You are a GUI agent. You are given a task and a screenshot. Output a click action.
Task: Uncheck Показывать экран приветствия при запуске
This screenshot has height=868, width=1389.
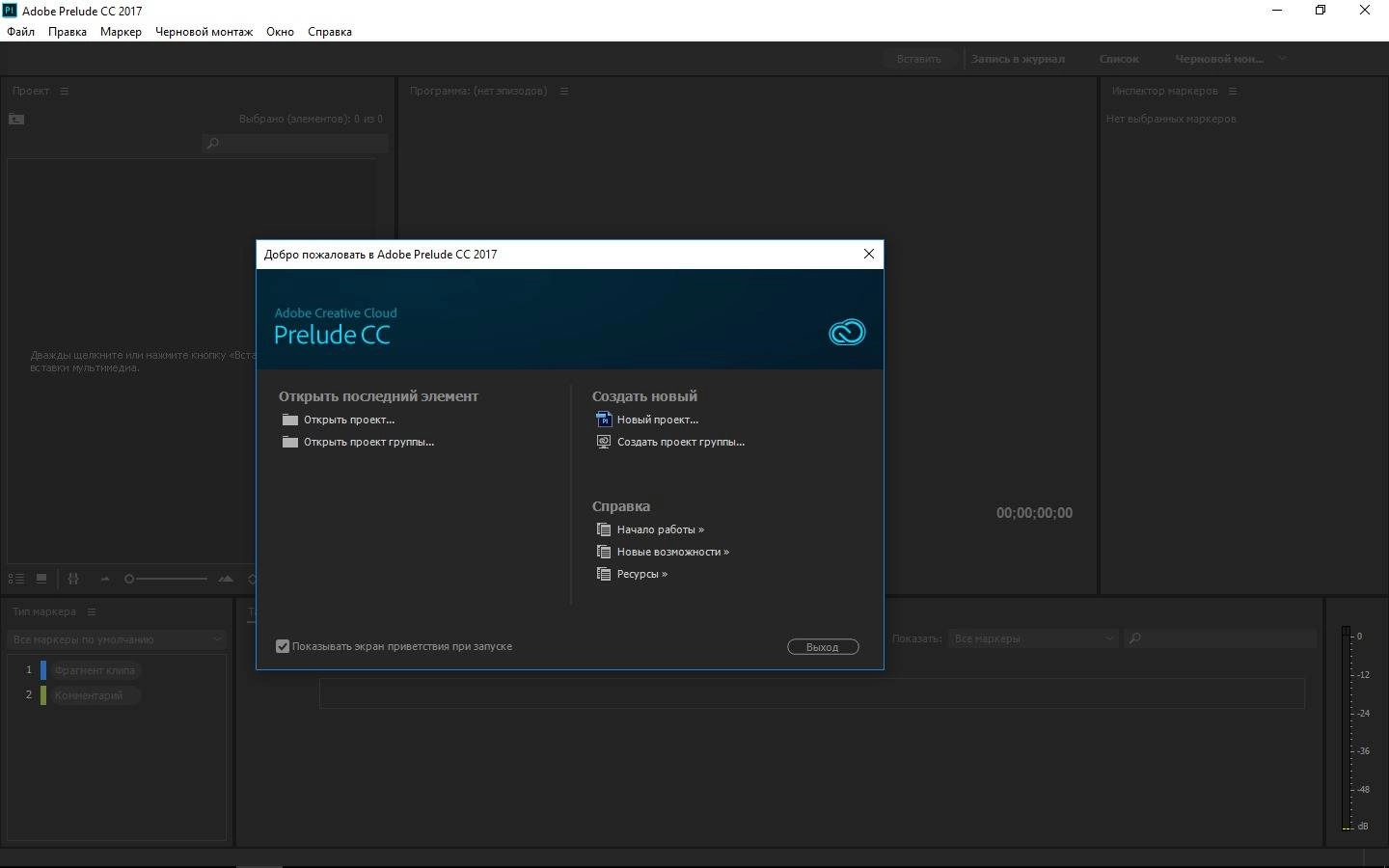click(x=283, y=646)
